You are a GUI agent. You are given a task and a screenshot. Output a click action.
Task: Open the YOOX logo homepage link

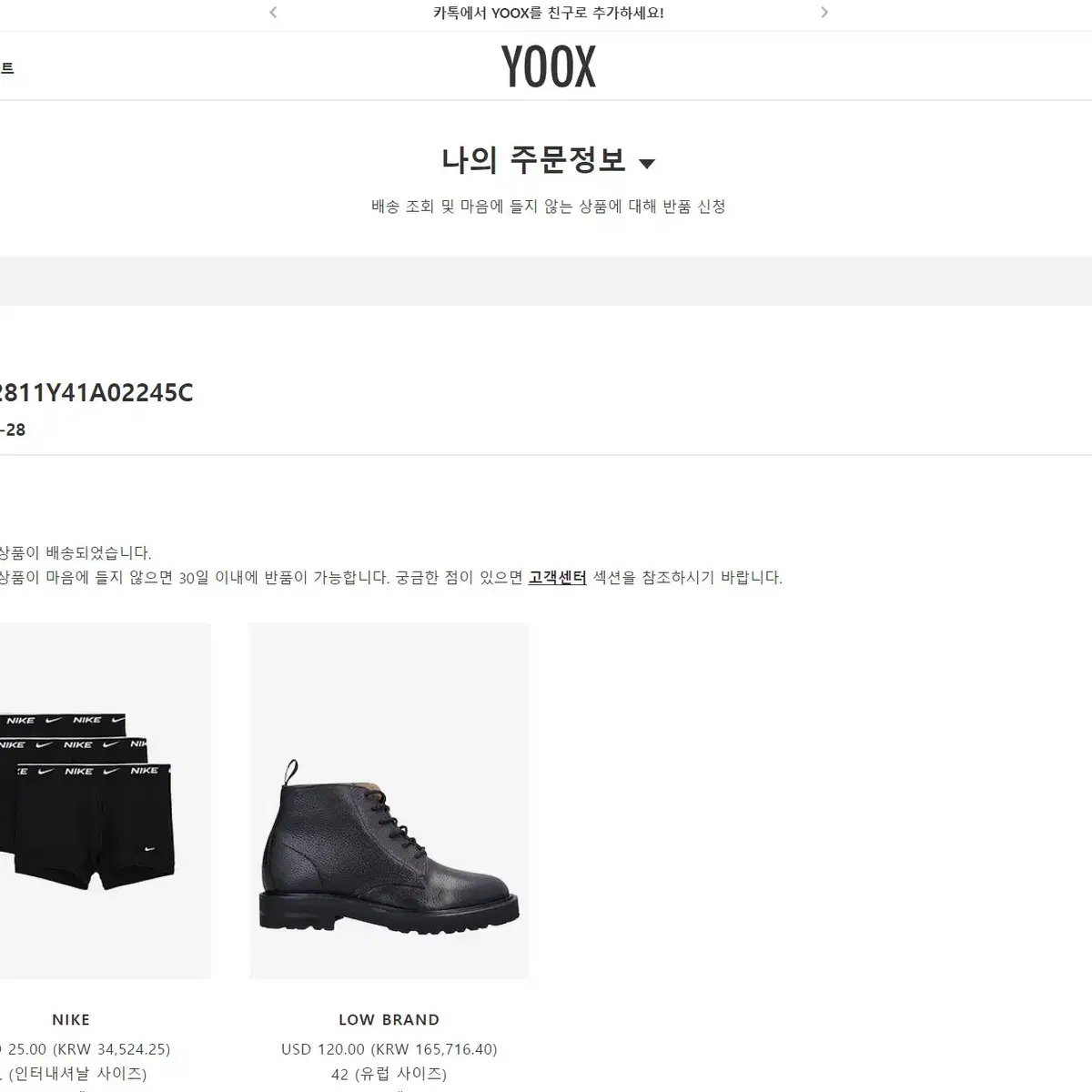pyautogui.click(x=549, y=67)
